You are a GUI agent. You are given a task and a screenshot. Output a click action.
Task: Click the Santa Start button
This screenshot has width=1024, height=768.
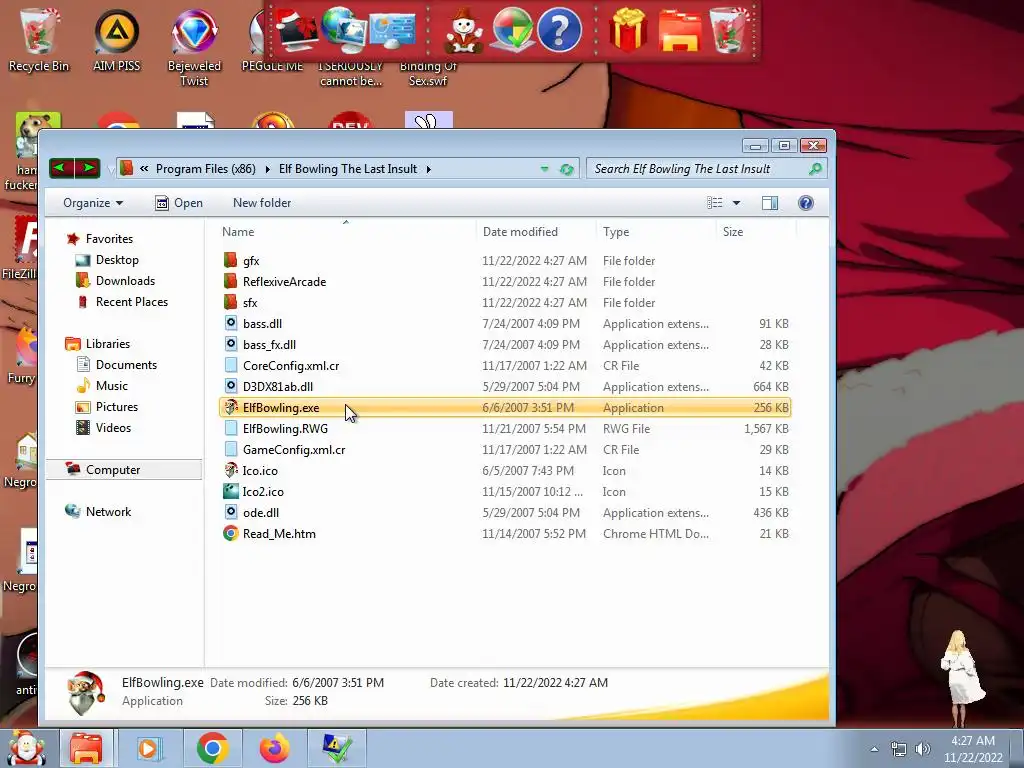point(25,748)
